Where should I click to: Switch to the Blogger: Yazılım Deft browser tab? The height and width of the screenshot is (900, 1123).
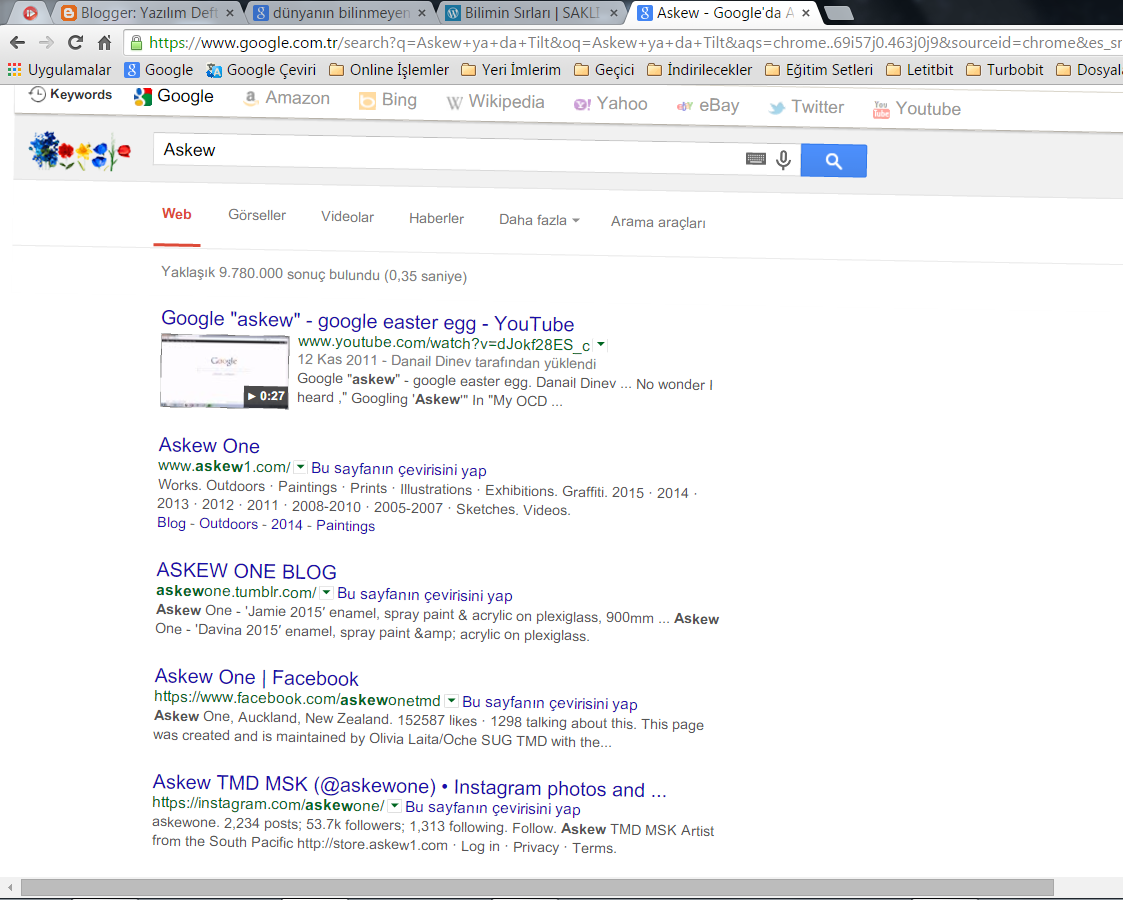[148, 13]
